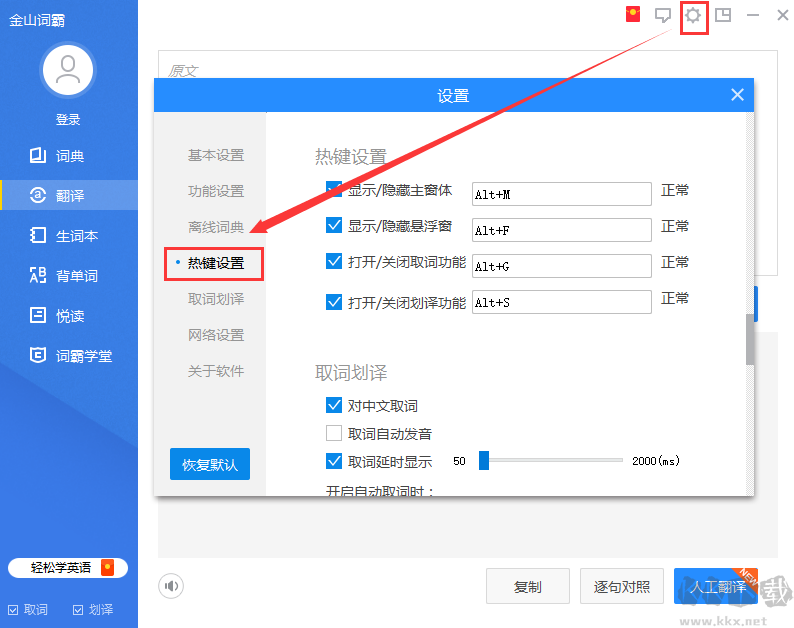The height and width of the screenshot is (628, 794).
Task: Toggle 显示/隐藏主窗体 hotkey checkbox
Action: (334, 189)
